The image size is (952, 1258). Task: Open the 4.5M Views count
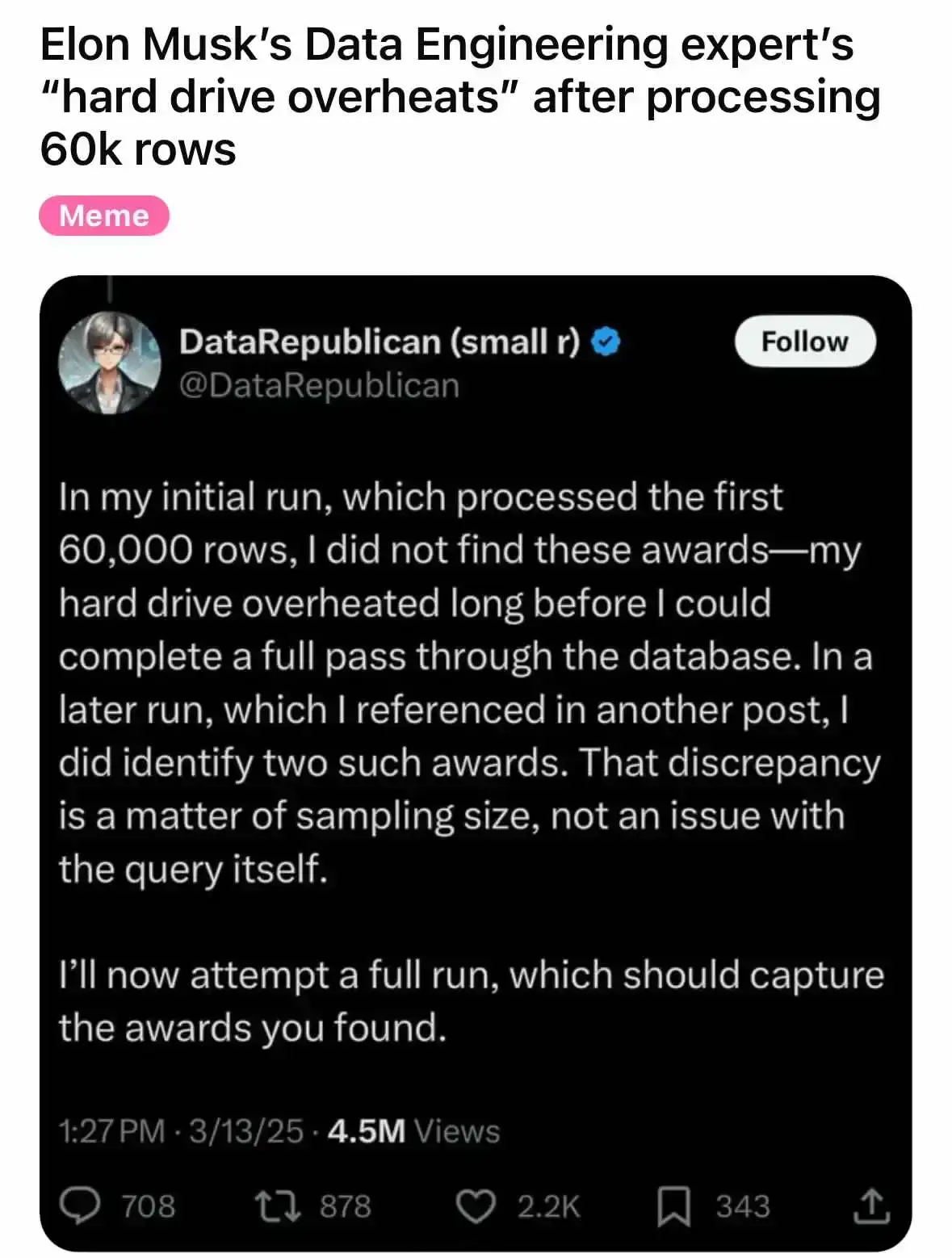[x=413, y=1130]
